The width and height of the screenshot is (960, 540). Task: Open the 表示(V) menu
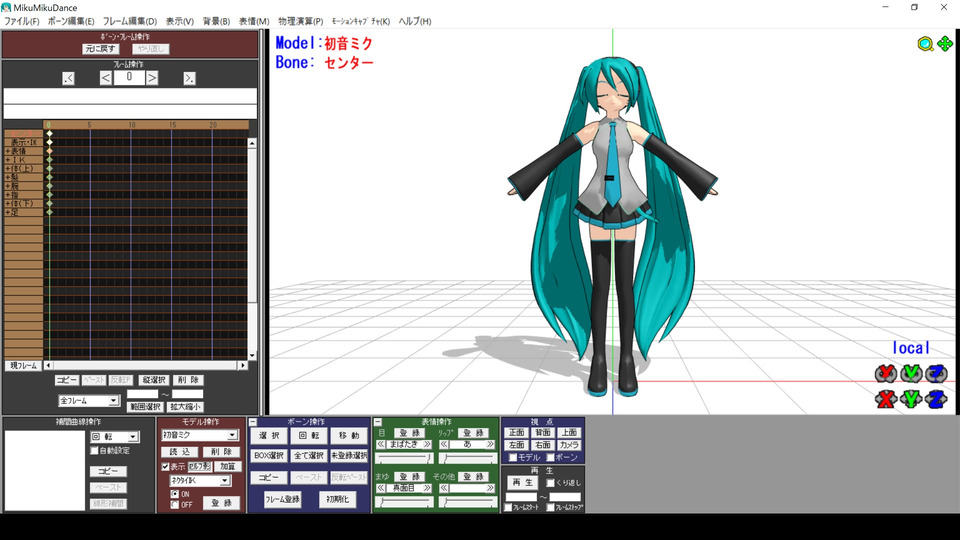(179, 21)
